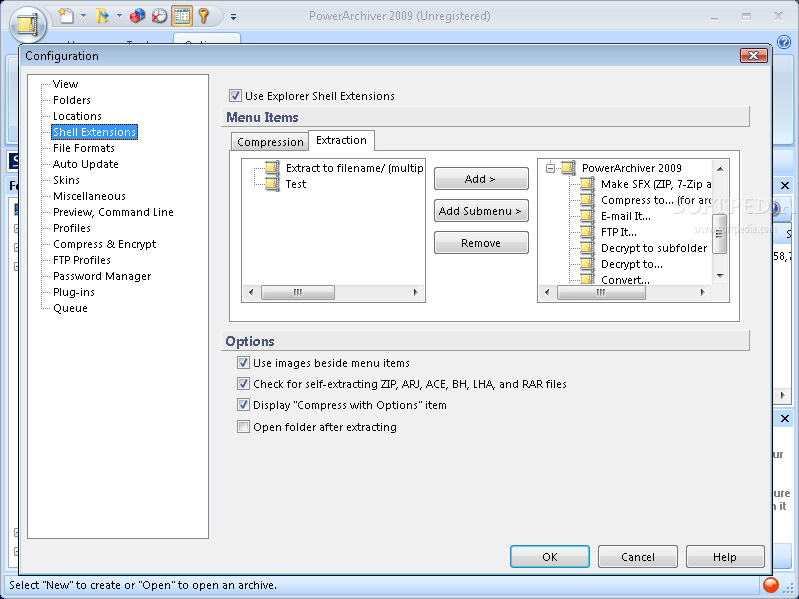The height and width of the screenshot is (599, 799).
Task: Click icon beside E-mail It... item
Action: (588, 216)
